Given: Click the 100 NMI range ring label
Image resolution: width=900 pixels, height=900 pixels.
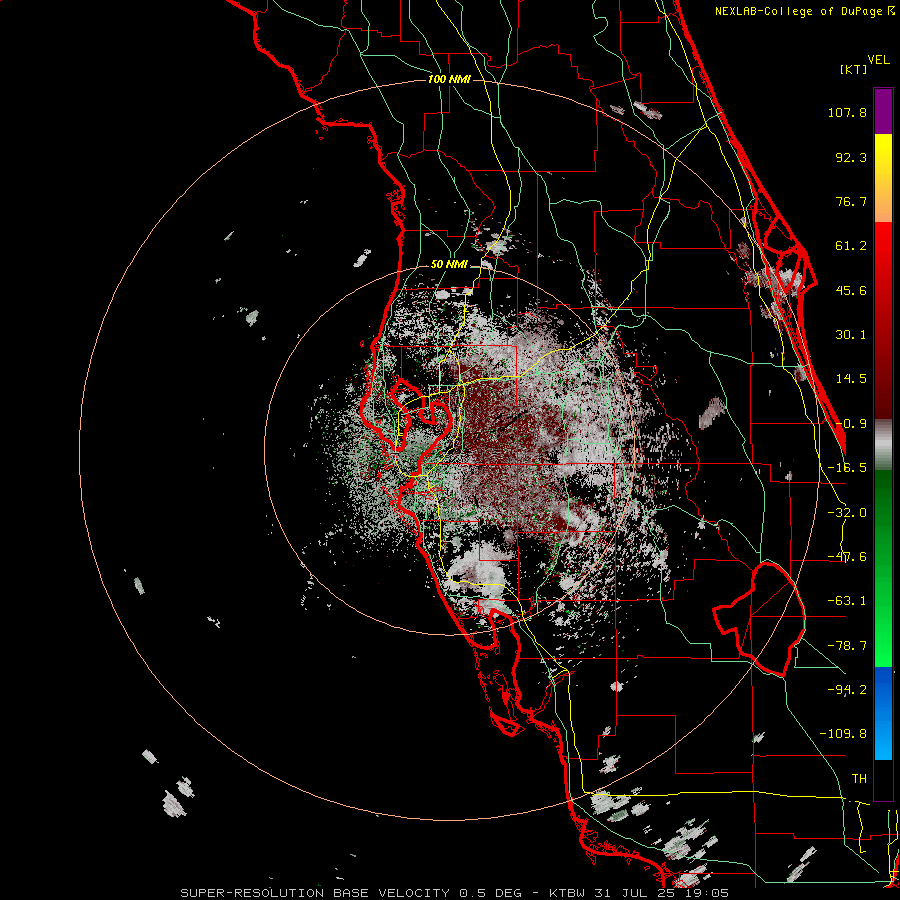Looking at the screenshot, I should click(x=449, y=79).
